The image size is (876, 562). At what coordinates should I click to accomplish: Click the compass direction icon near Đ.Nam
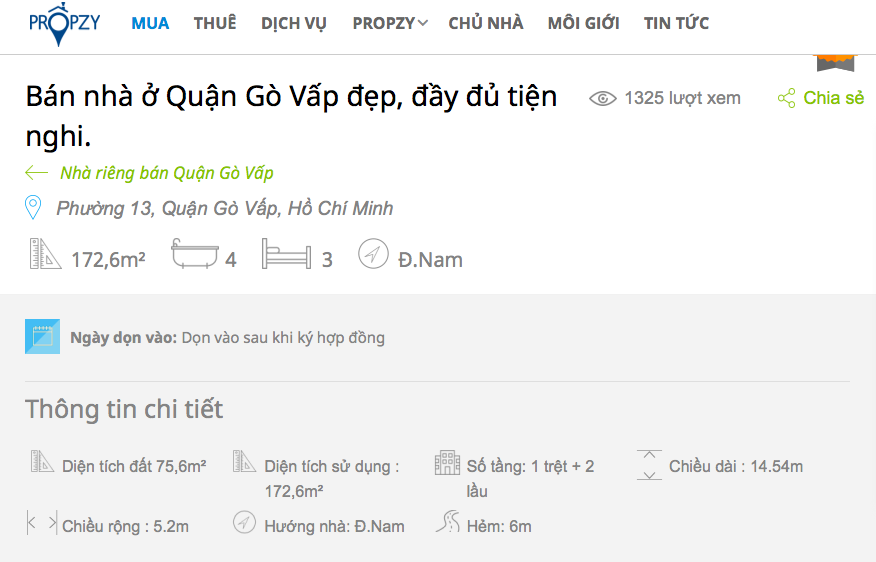click(373, 254)
